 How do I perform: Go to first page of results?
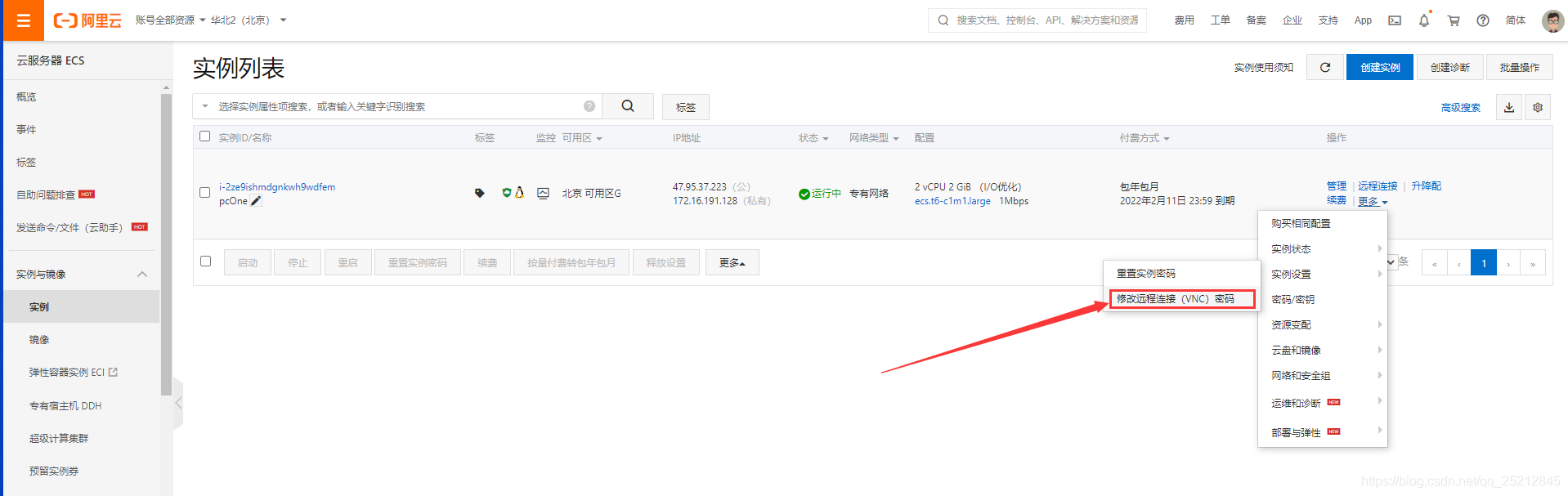[x=1435, y=263]
